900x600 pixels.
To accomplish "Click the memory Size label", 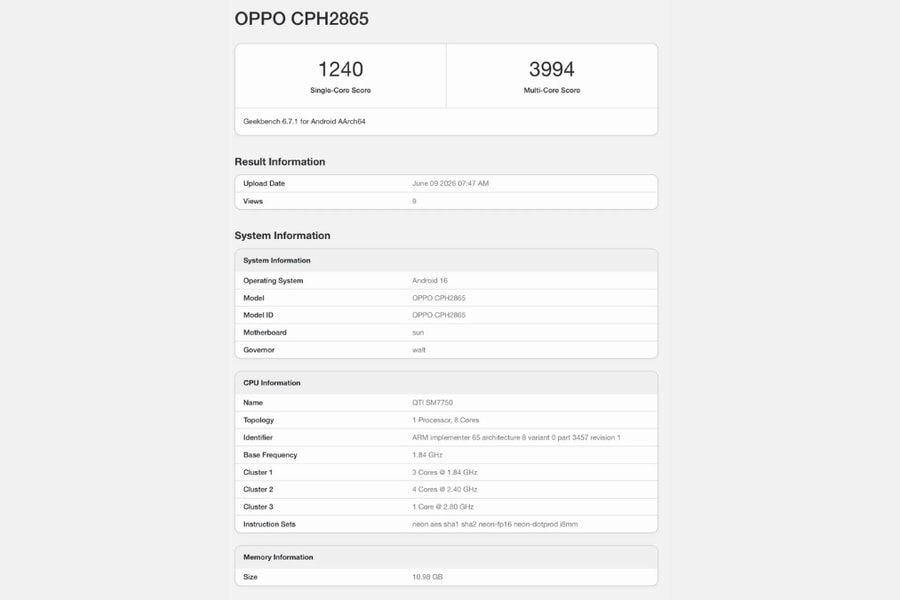I will pyautogui.click(x=250, y=577).
